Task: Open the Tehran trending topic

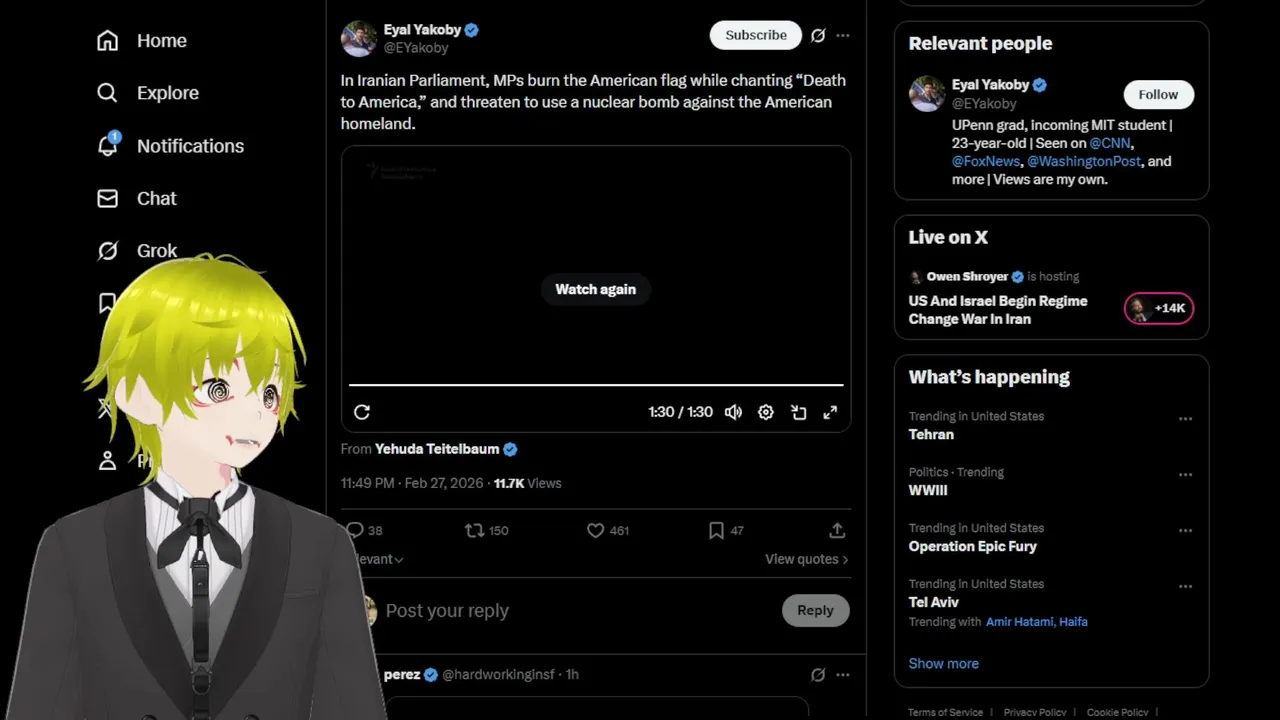Action: 931,435
